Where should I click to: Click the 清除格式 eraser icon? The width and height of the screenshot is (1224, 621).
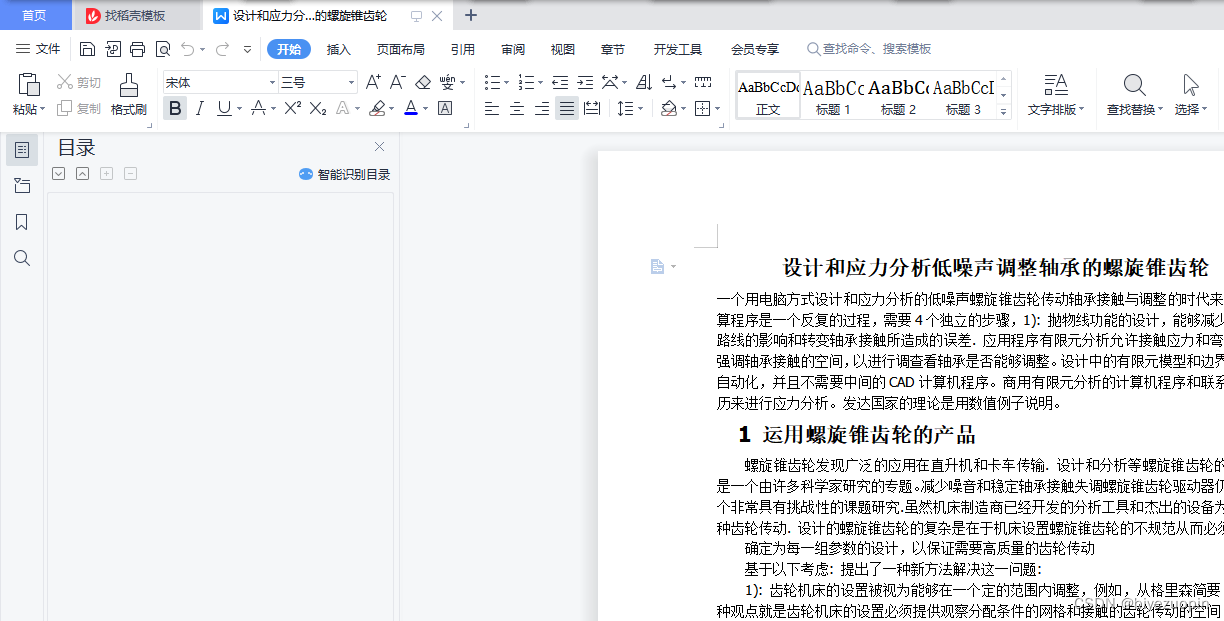(423, 82)
